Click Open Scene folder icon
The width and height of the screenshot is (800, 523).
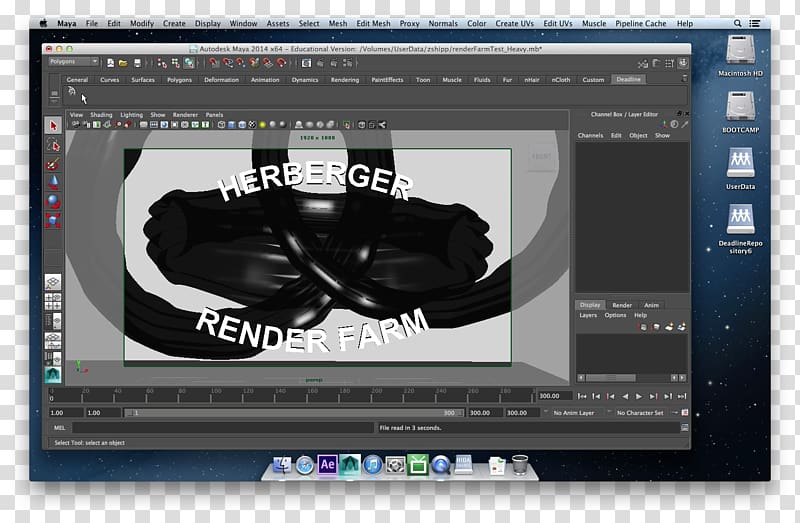pyautogui.click(x=123, y=63)
